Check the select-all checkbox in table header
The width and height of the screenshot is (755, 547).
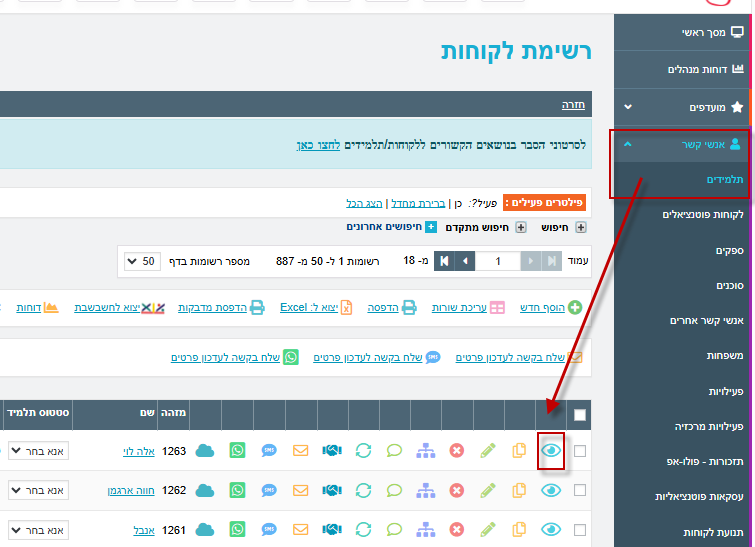point(580,414)
